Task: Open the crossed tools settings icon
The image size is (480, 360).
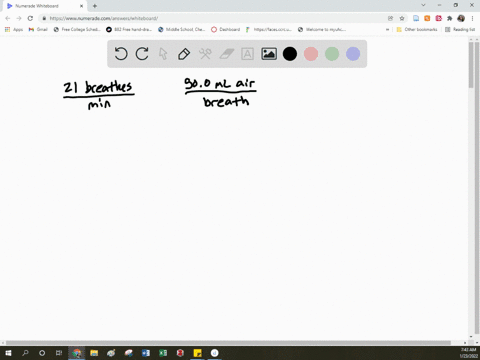Action: click(x=205, y=54)
